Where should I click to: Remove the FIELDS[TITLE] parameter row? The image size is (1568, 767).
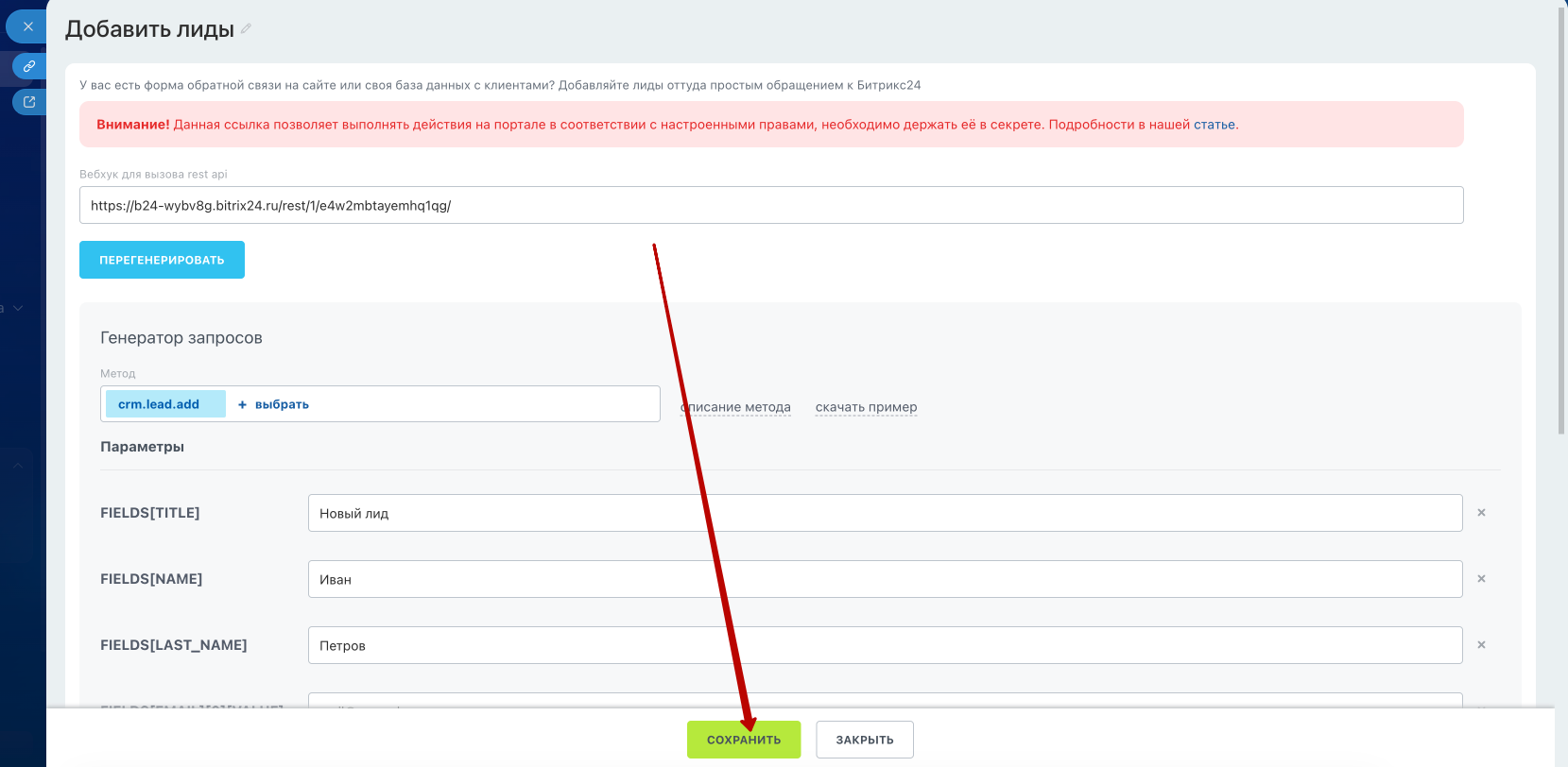1481,513
